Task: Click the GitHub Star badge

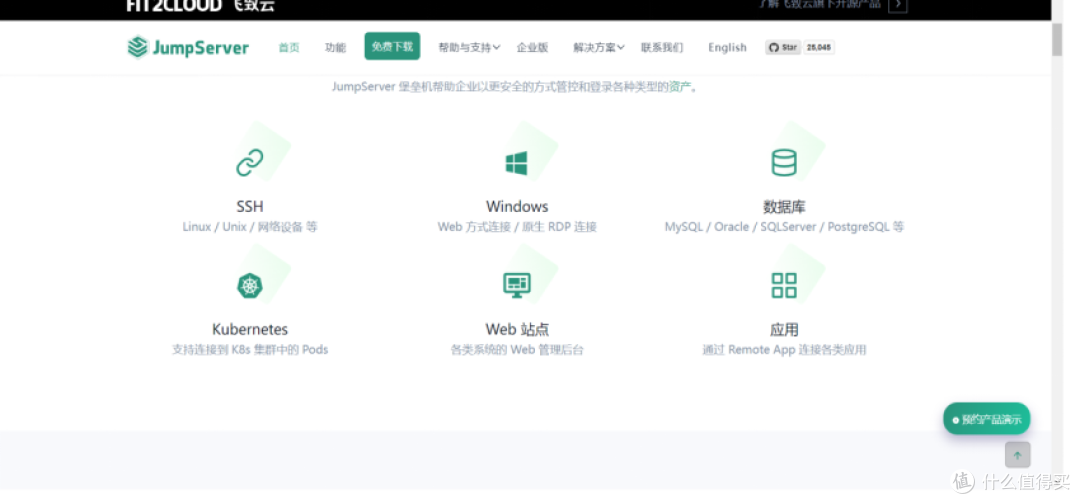Action: (x=783, y=48)
